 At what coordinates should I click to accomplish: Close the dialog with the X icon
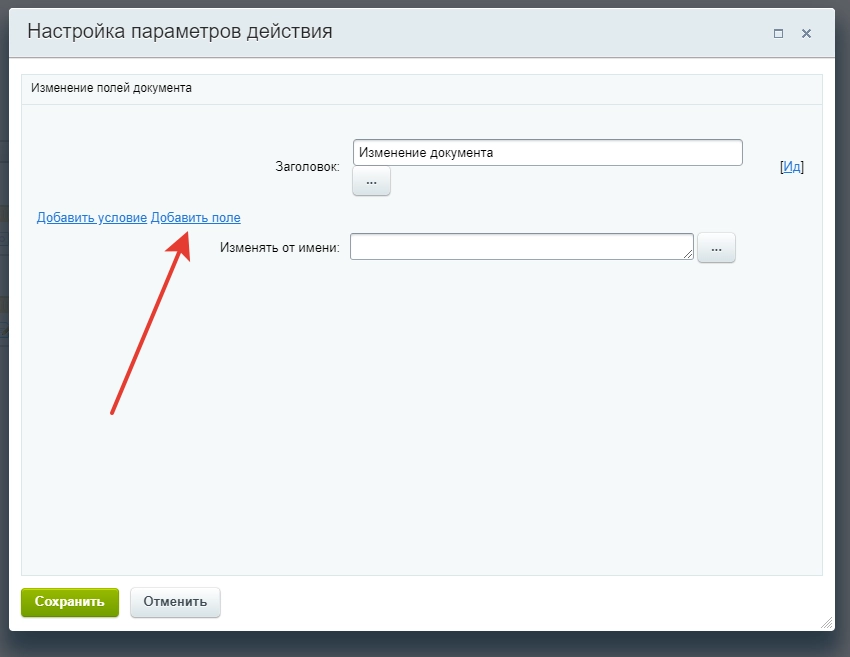[806, 33]
